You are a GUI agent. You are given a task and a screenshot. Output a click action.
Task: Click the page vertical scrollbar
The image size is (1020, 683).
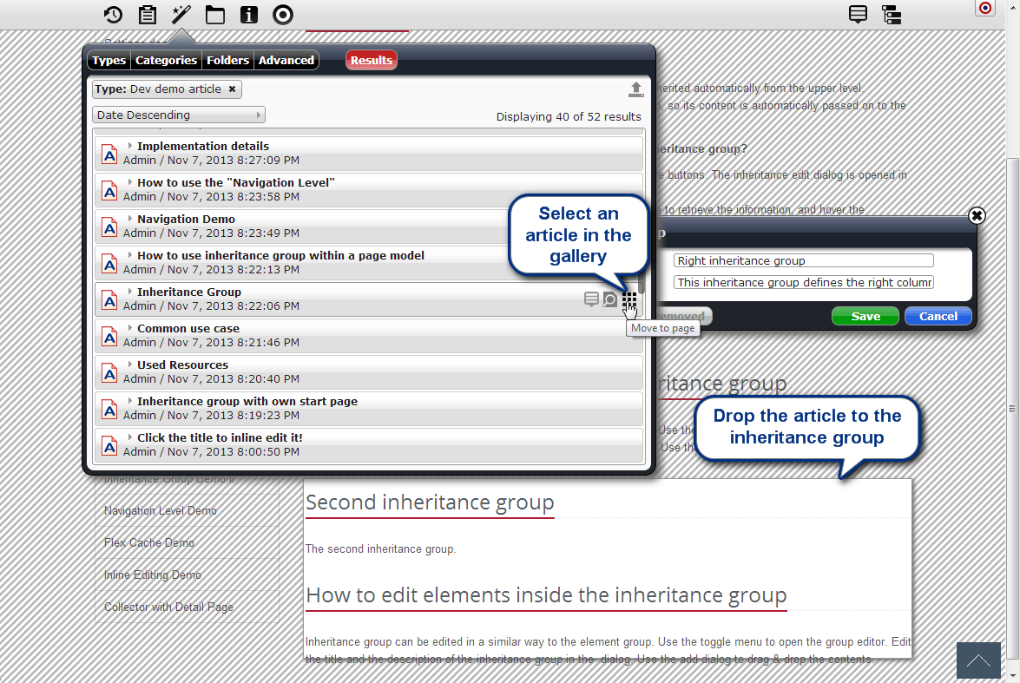1012,408
